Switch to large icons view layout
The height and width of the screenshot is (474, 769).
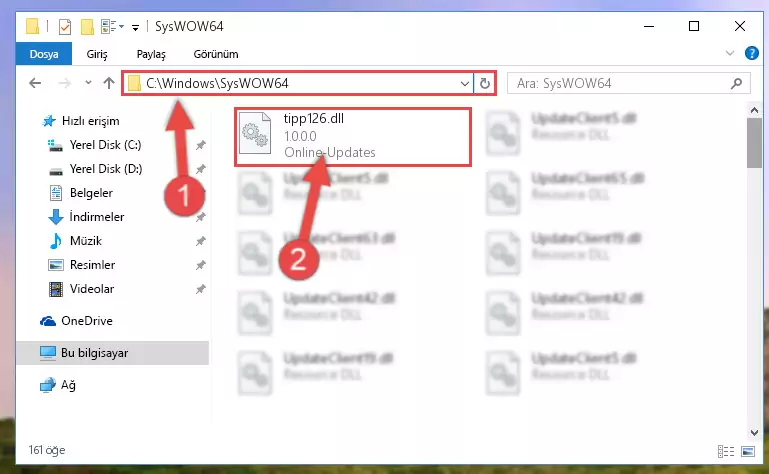pyautogui.click(x=748, y=451)
